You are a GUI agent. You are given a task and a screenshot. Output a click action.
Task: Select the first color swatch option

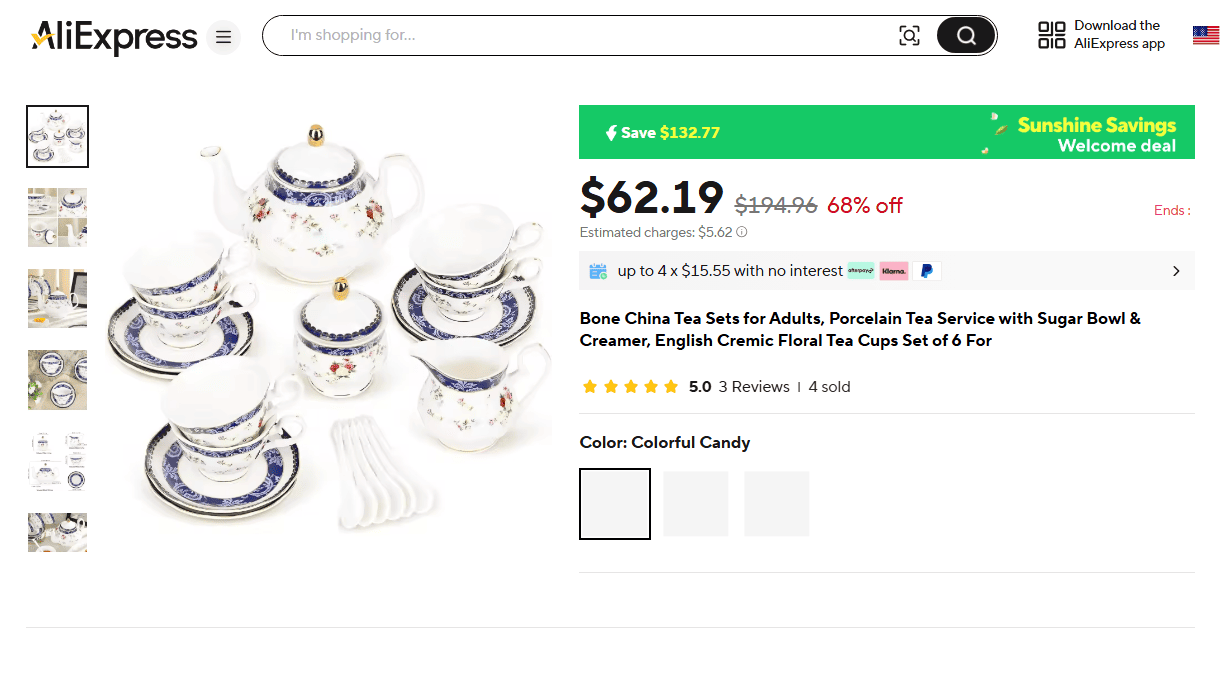coord(615,504)
